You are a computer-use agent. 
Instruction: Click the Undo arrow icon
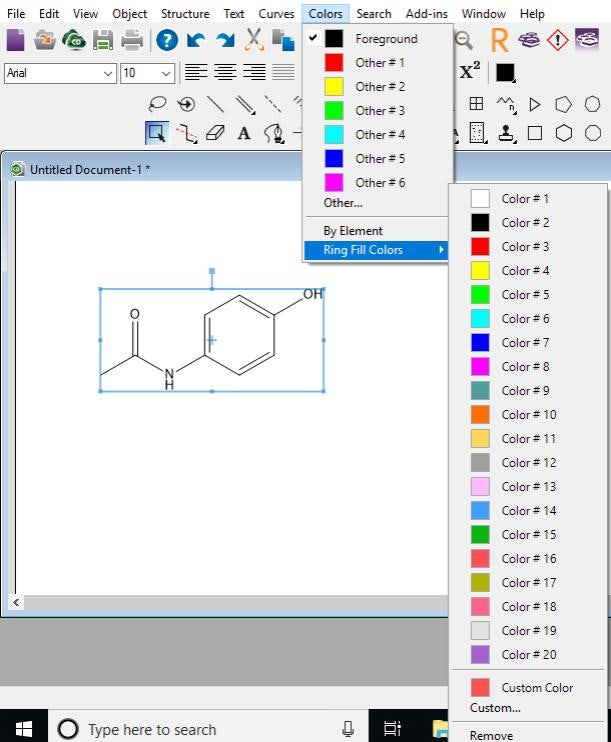195,40
